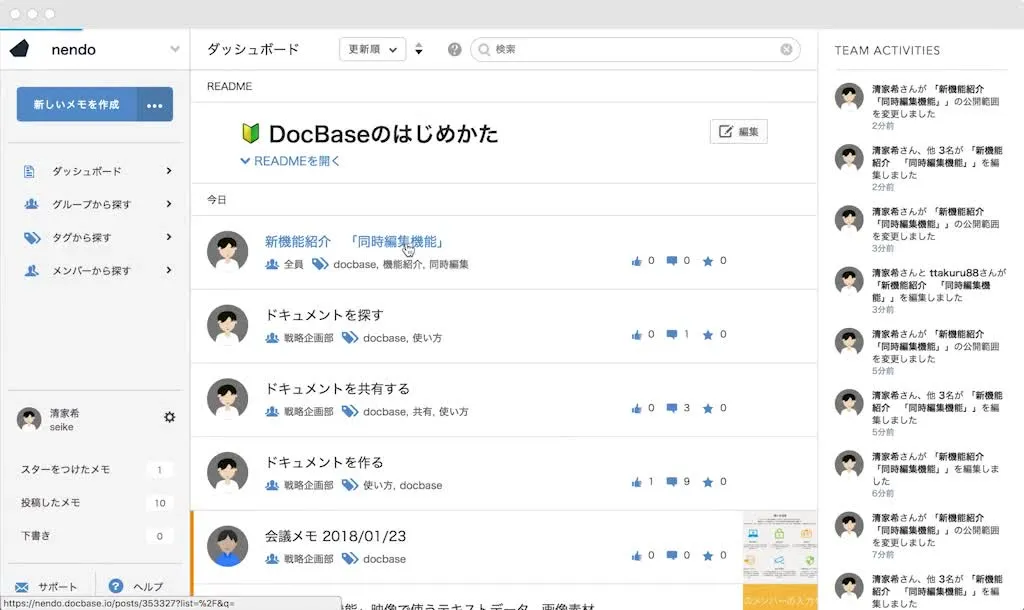
Task: Open the help question mark icon beside search
Action: pyautogui.click(x=455, y=49)
